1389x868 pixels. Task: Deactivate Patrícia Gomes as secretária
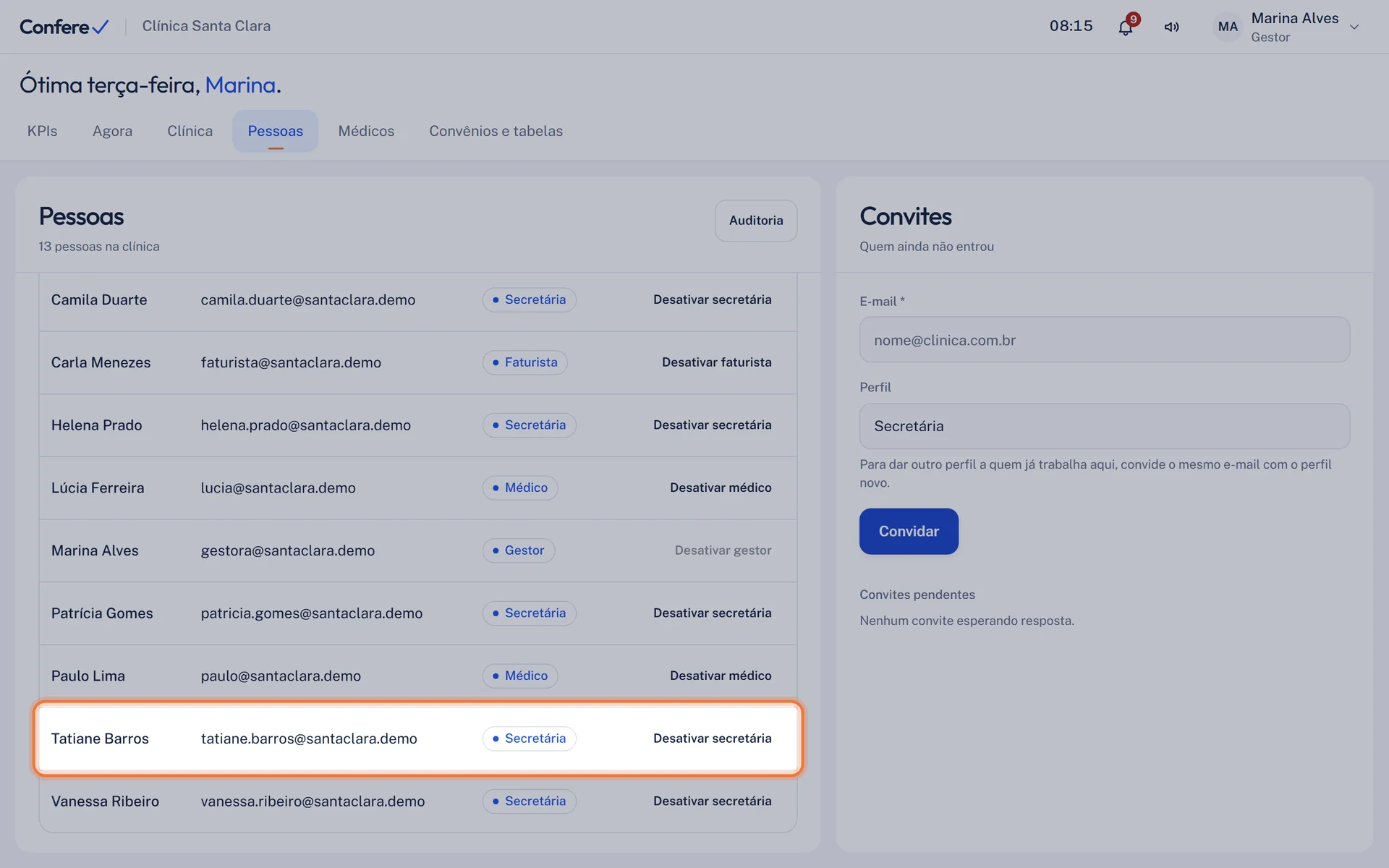point(712,613)
